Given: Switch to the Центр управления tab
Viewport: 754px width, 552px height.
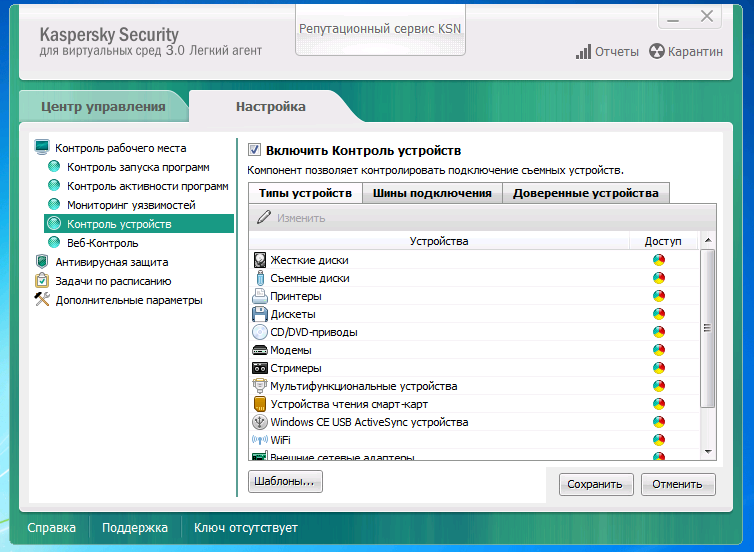Looking at the screenshot, I should pos(103,106).
